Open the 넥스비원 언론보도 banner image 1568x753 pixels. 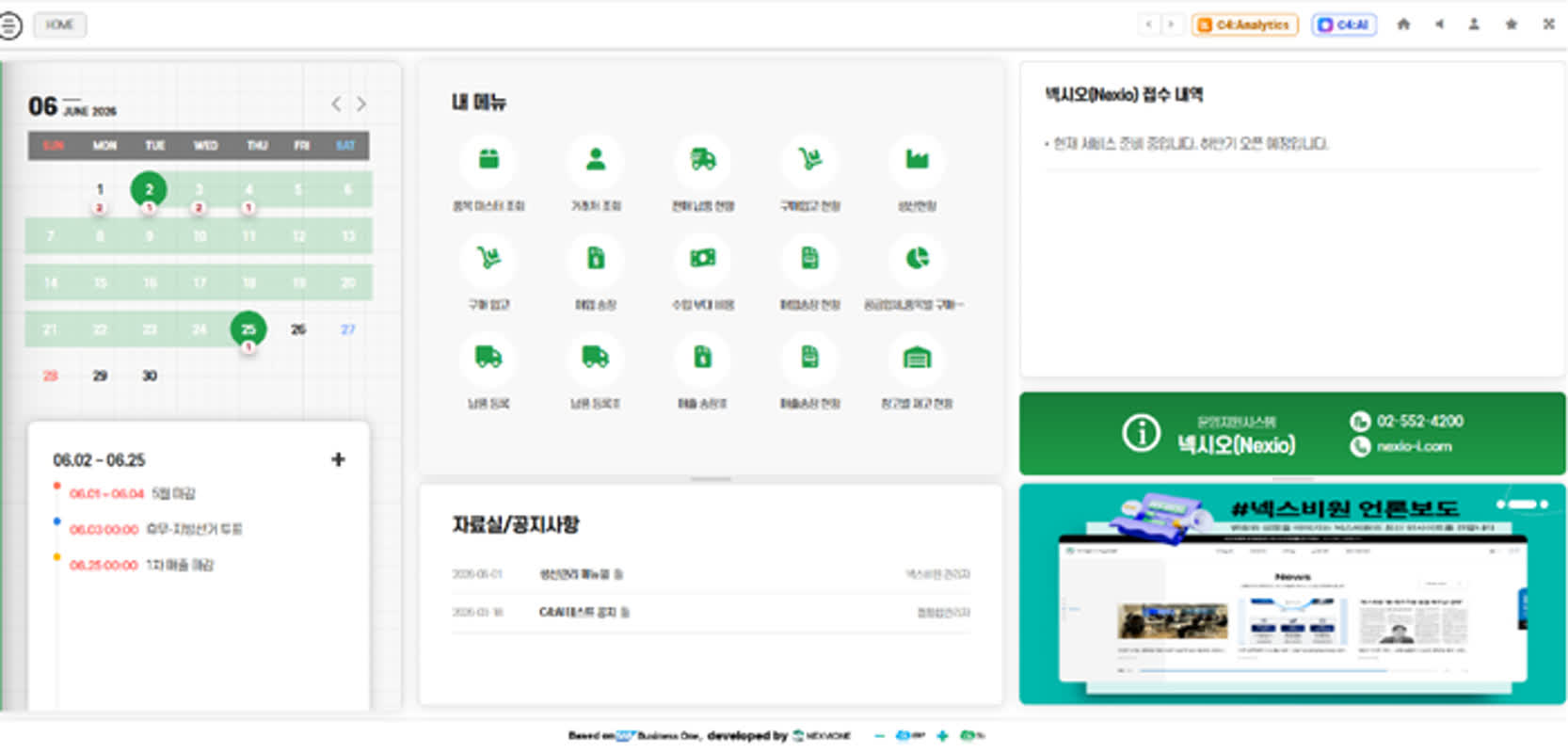pyautogui.click(x=1292, y=595)
